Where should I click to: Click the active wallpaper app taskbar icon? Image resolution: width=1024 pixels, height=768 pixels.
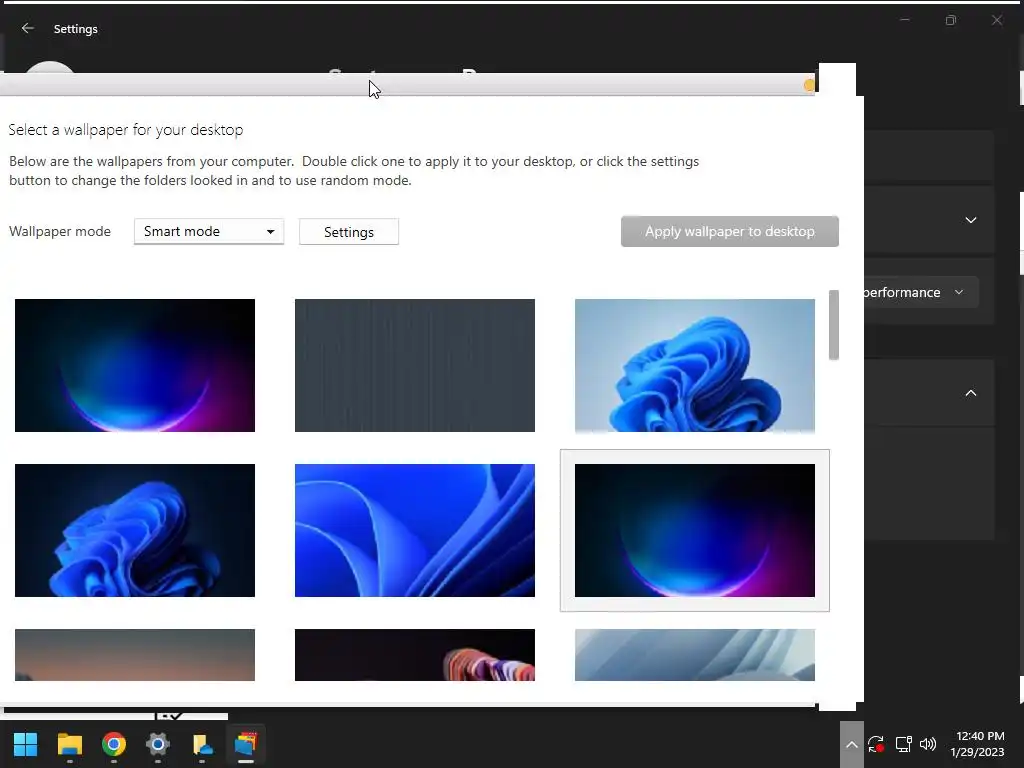[x=246, y=744]
